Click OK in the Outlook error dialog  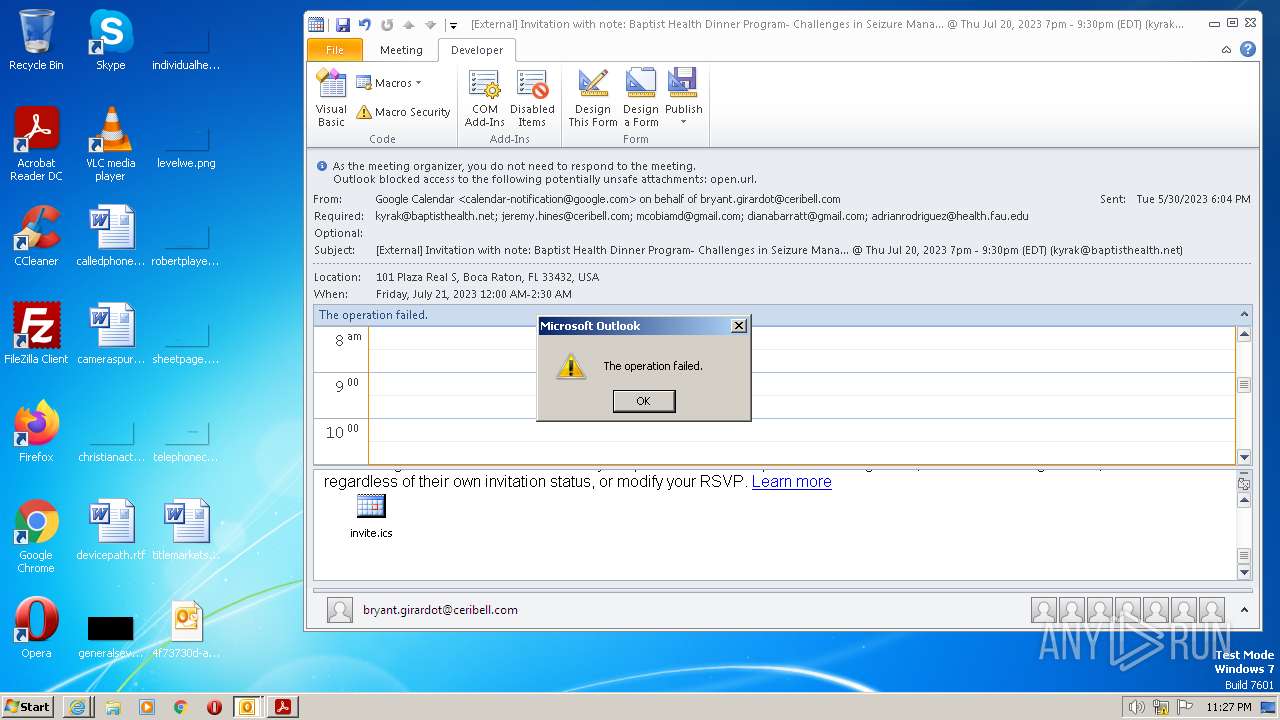coord(643,401)
